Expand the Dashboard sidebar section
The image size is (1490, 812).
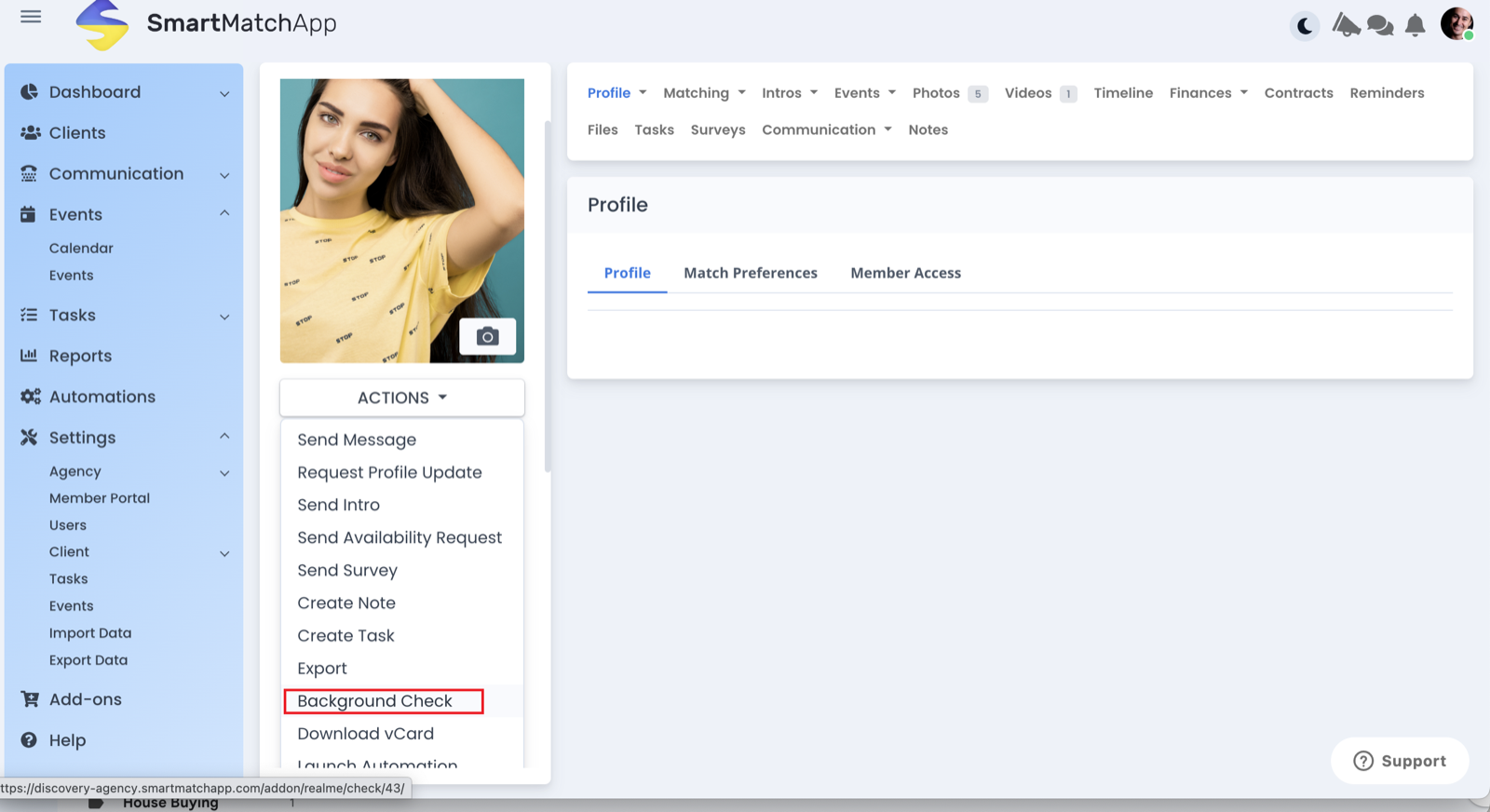point(224,93)
